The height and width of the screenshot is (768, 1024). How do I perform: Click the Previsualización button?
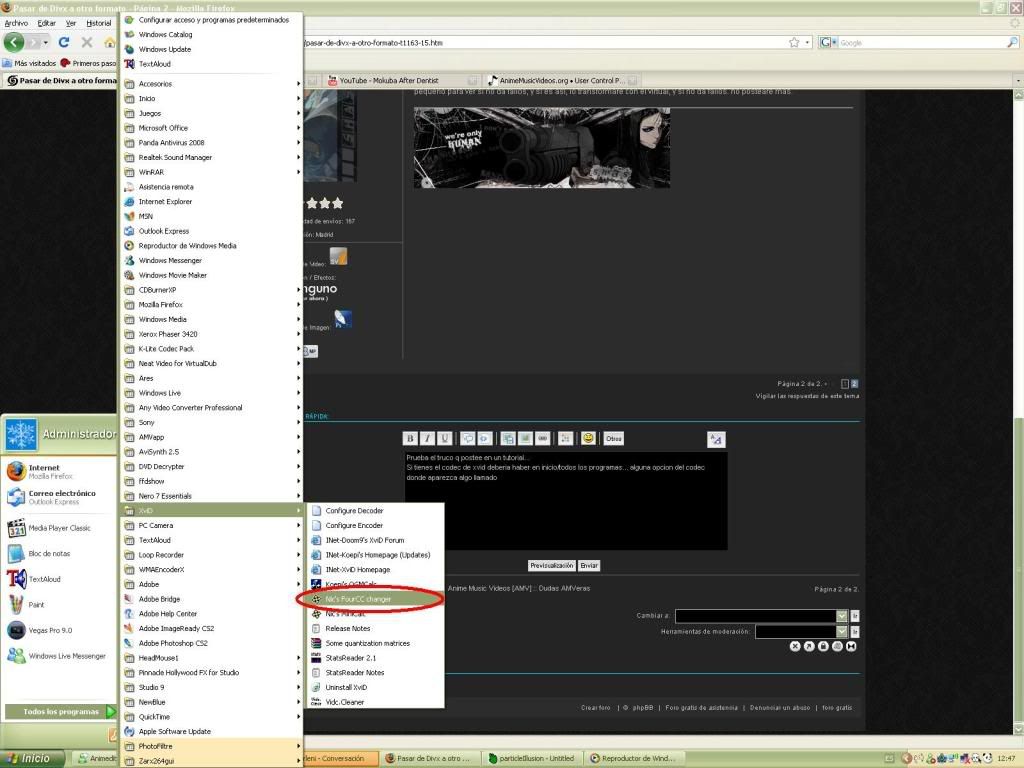(x=552, y=566)
